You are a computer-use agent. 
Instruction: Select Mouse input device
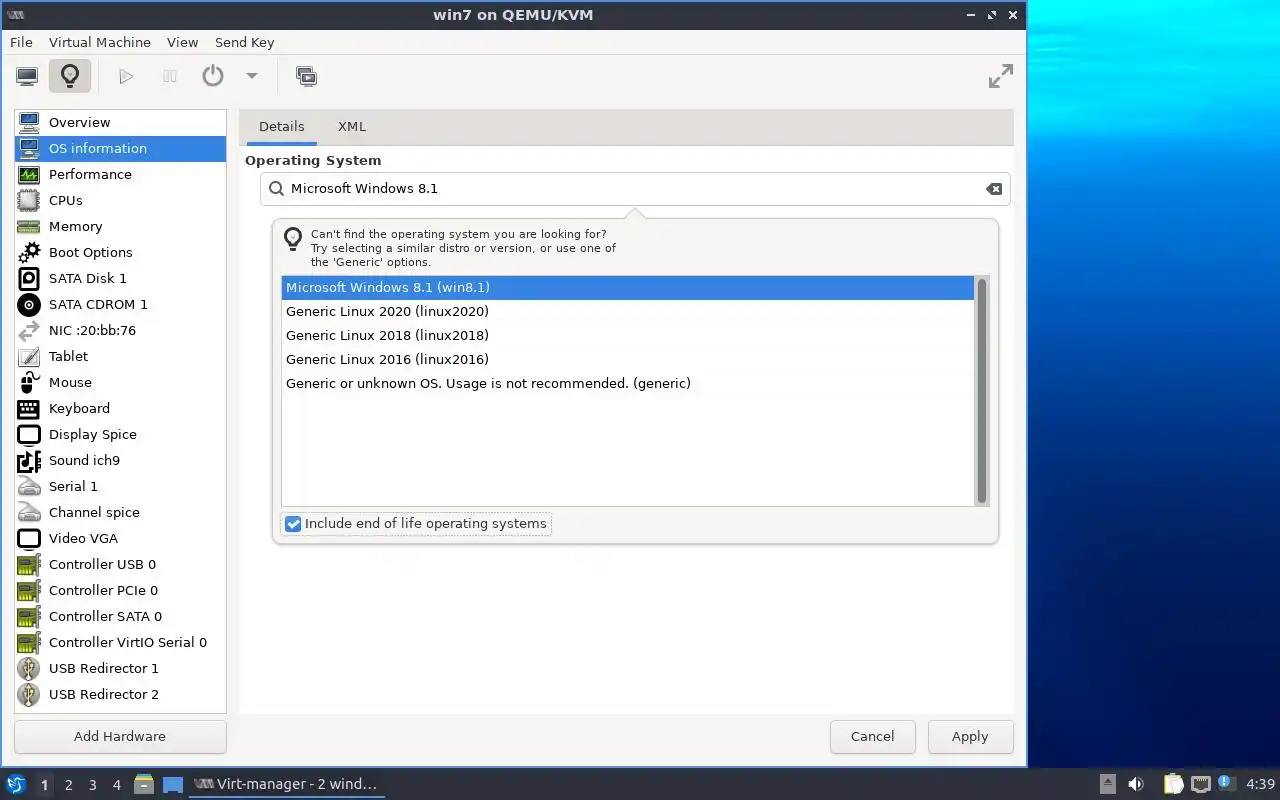[120, 382]
